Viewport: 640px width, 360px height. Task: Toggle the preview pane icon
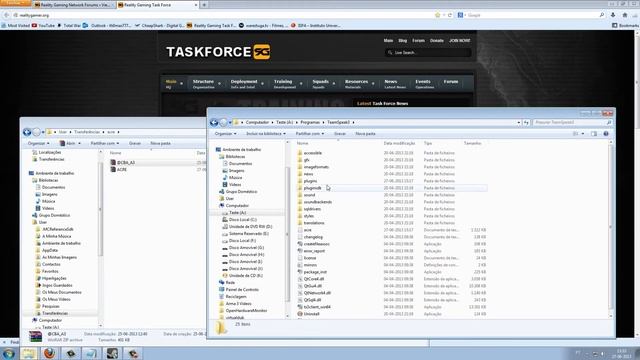[x=594, y=133]
